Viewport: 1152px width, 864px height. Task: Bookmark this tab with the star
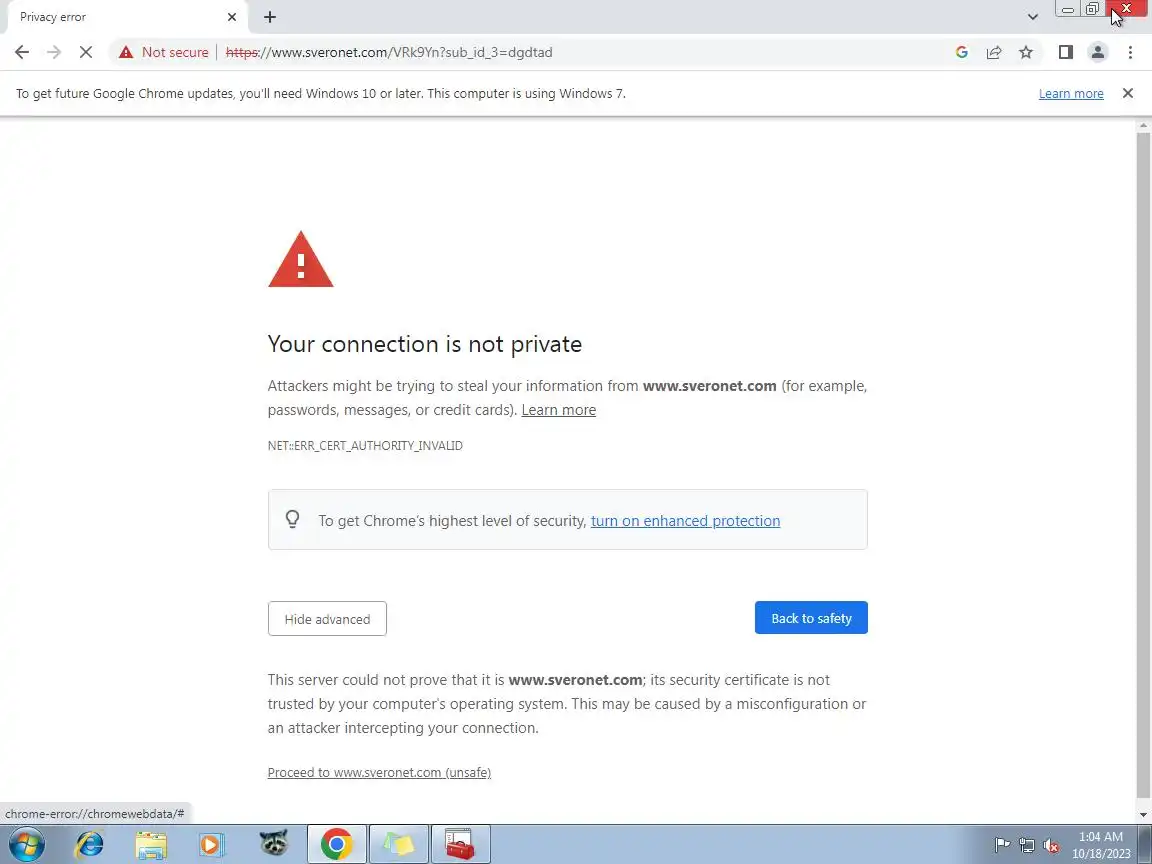(x=1026, y=52)
